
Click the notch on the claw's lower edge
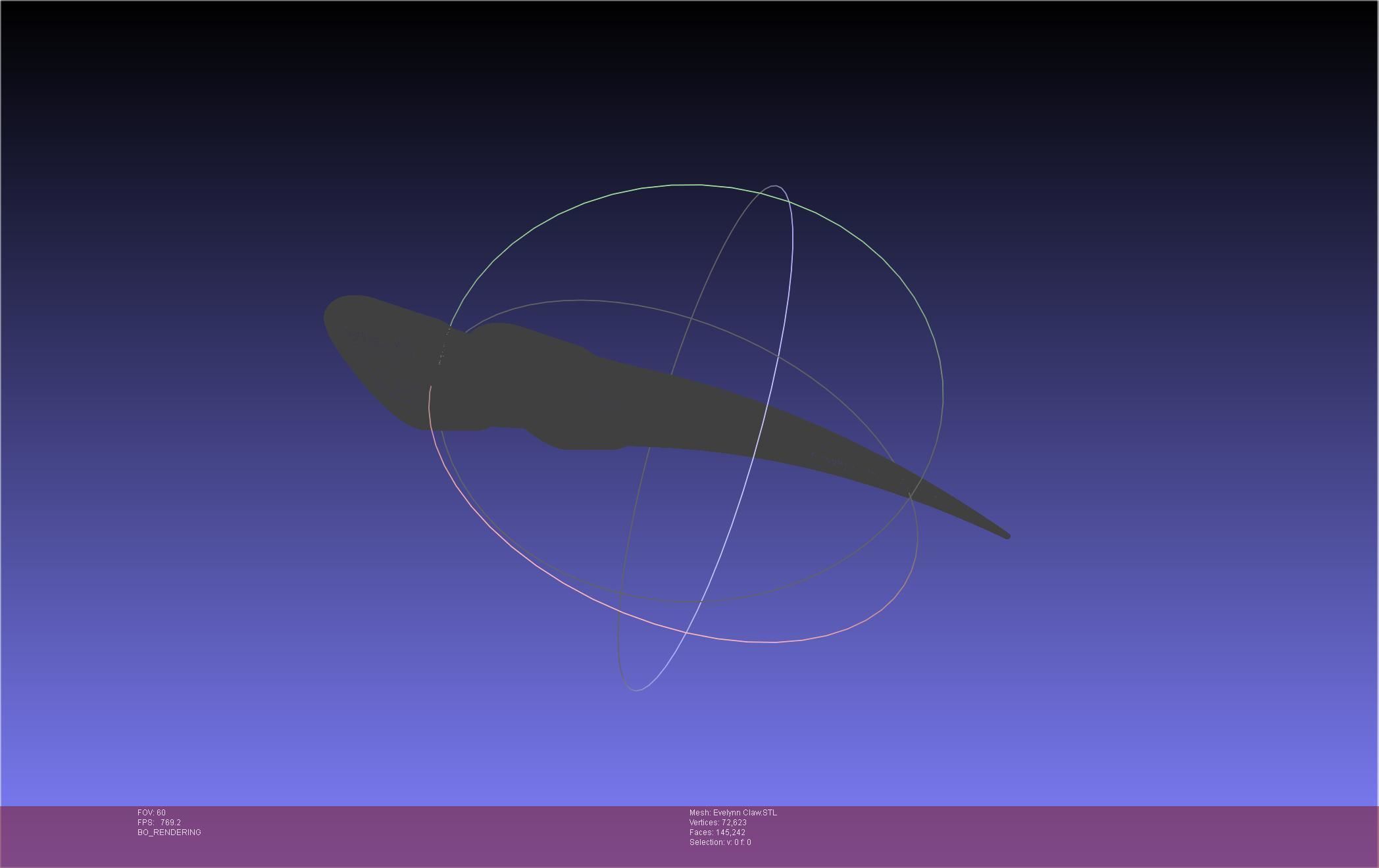507,427
